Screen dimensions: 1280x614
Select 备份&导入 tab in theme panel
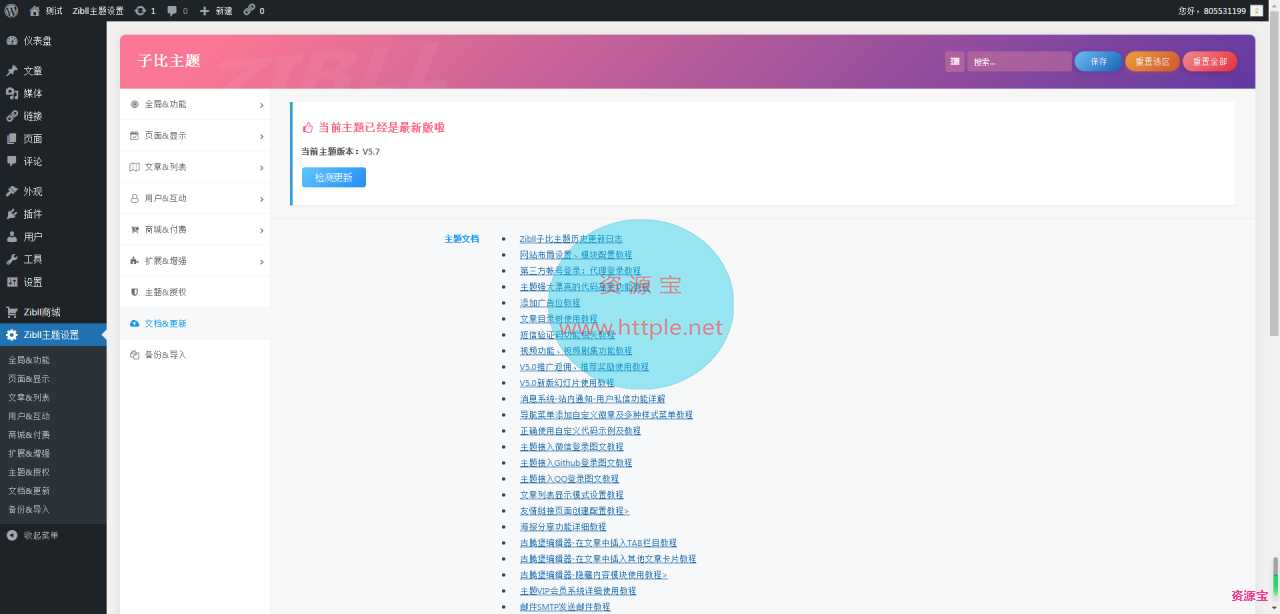click(x=195, y=355)
